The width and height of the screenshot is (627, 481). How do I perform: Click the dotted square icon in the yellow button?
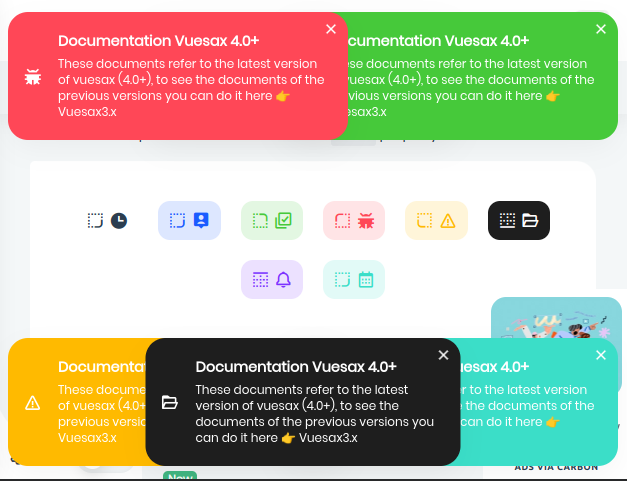coord(425,220)
